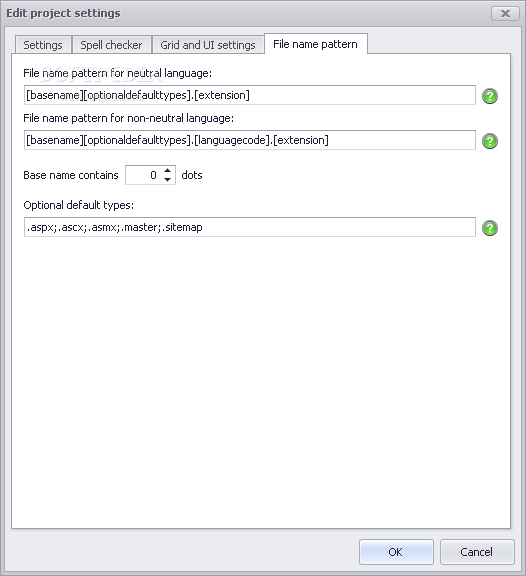This screenshot has height=576, width=526.
Task: Decrease the base name dots count
Action: 167,180
